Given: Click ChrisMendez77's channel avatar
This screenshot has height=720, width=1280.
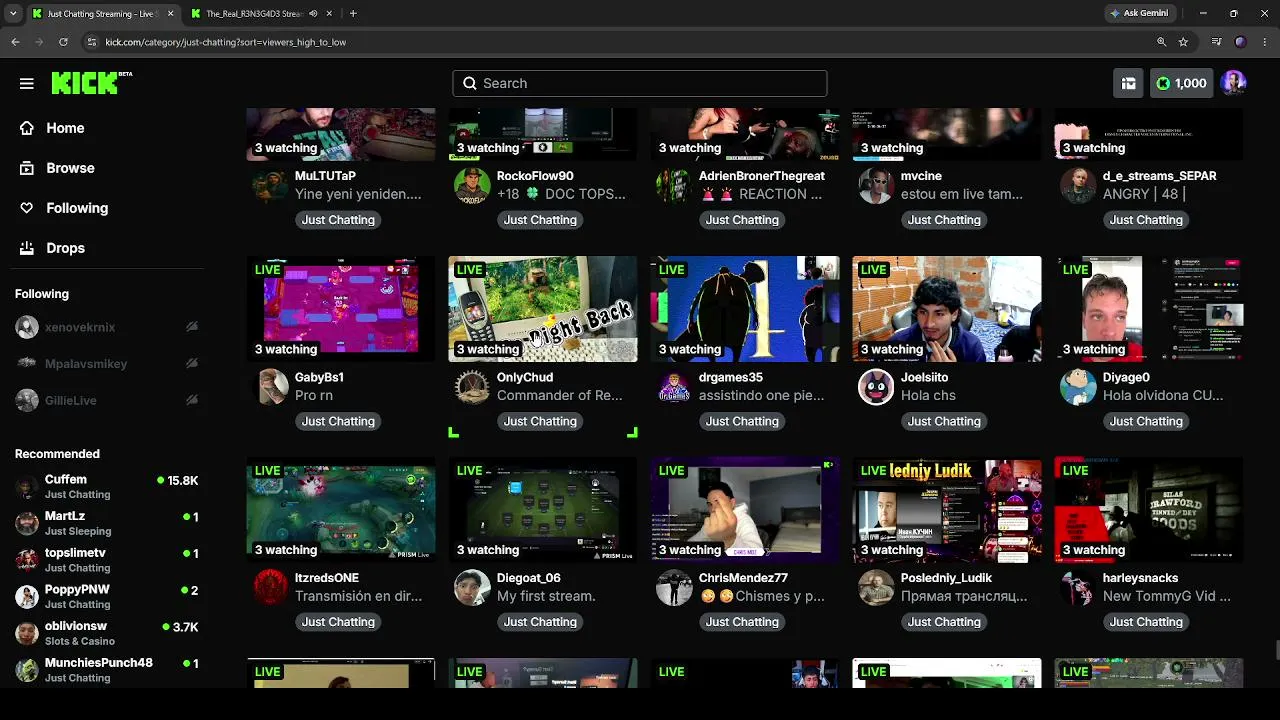Looking at the screenshot, I should [x=674, y=588].
